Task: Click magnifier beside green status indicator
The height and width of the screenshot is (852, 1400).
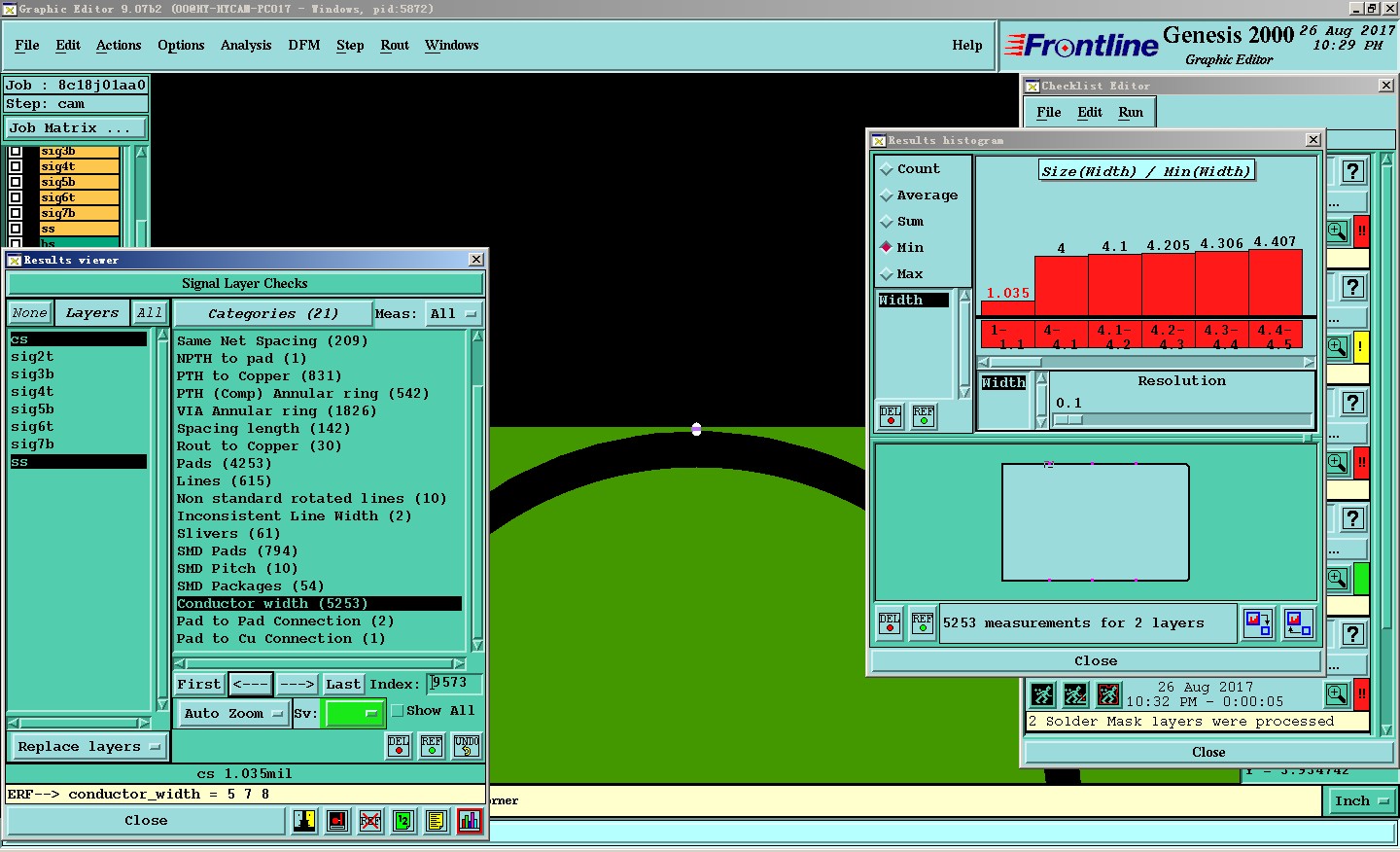Action: tap(1338, 579)
